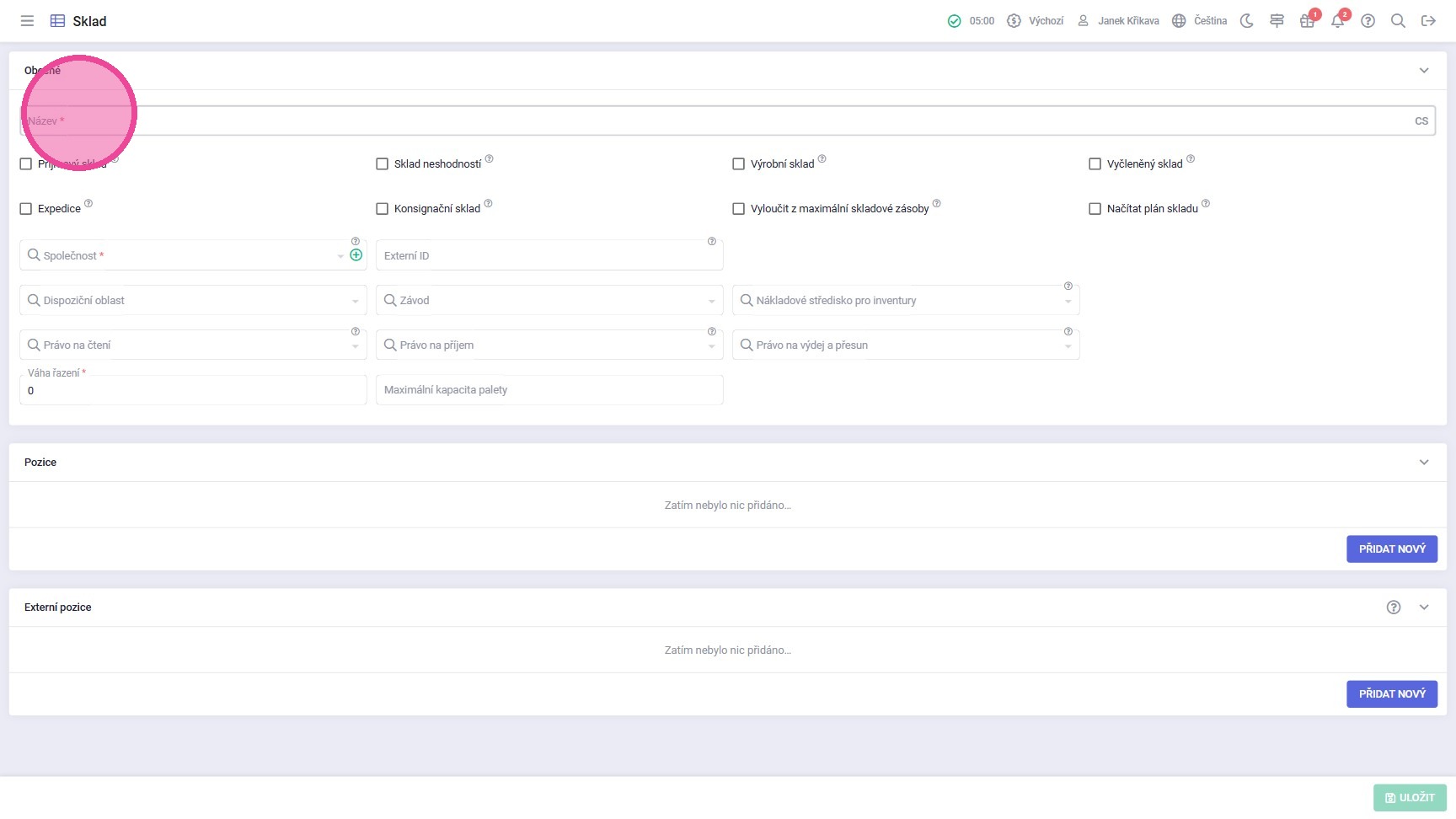Open help icon in Externí pozice

[x=1394, y=608]
